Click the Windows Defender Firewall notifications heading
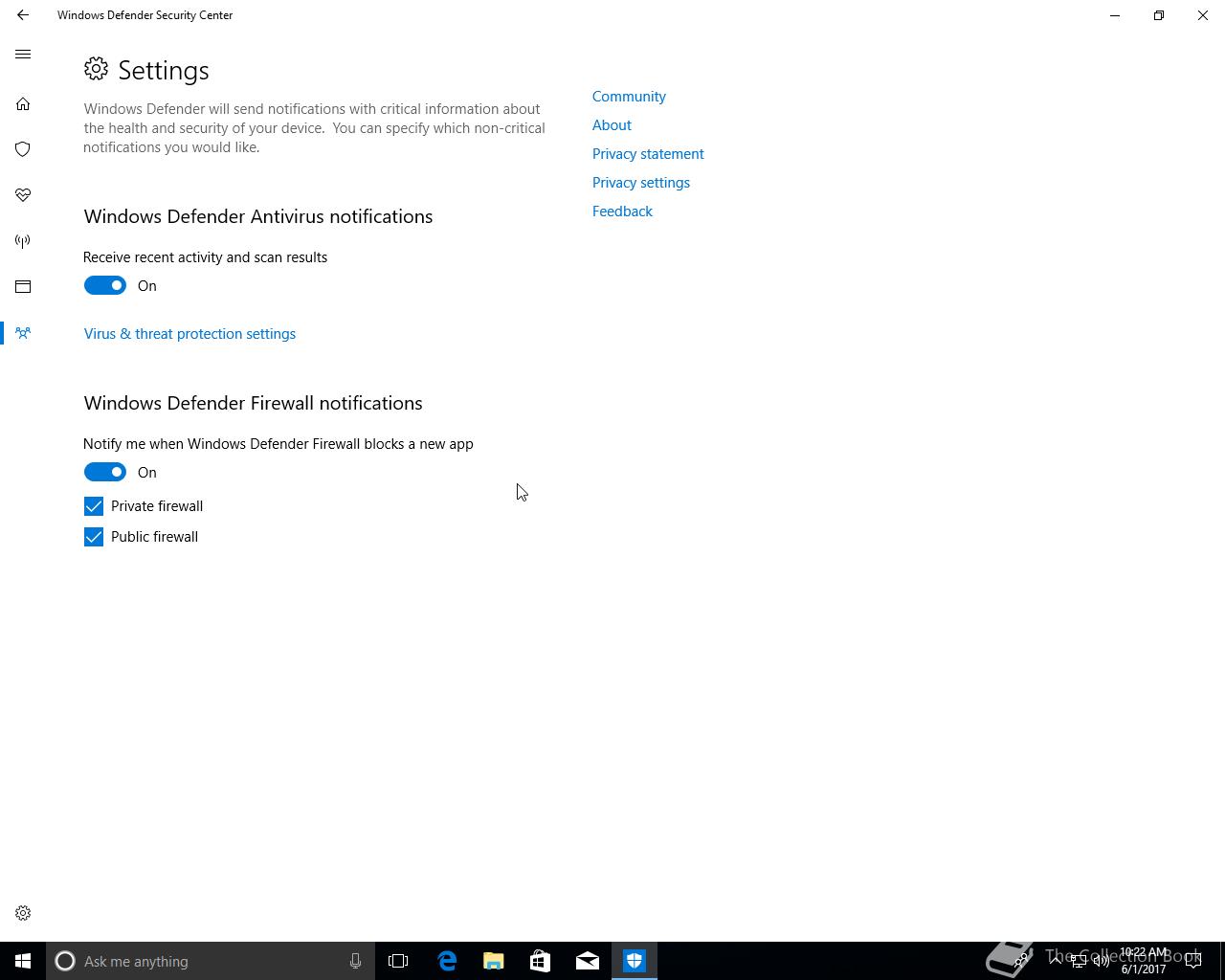 click(x=253, y=403)
